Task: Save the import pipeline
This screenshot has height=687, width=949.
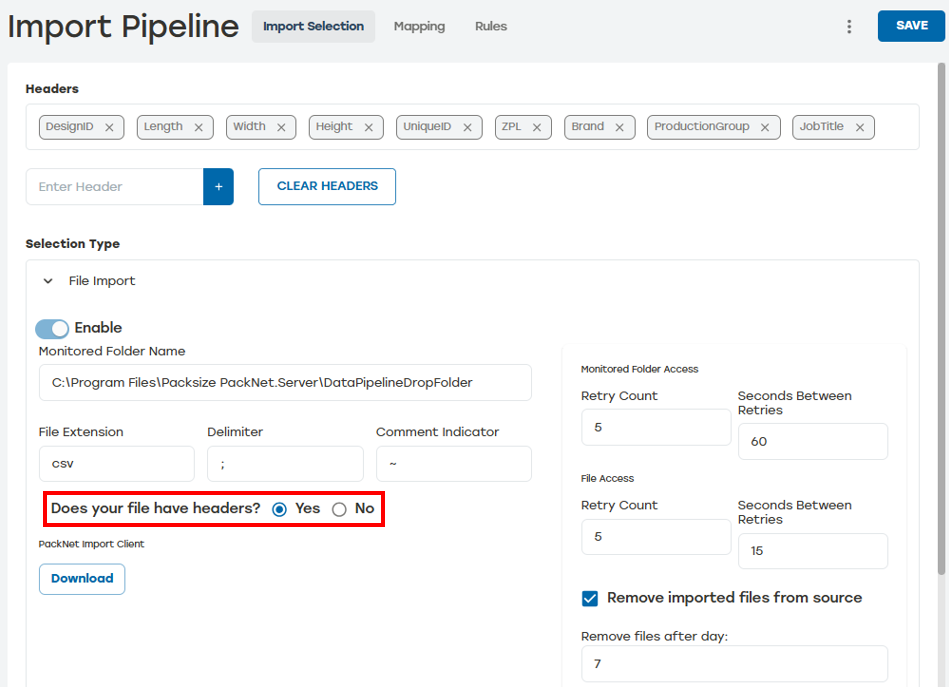Action: (911, 25)
